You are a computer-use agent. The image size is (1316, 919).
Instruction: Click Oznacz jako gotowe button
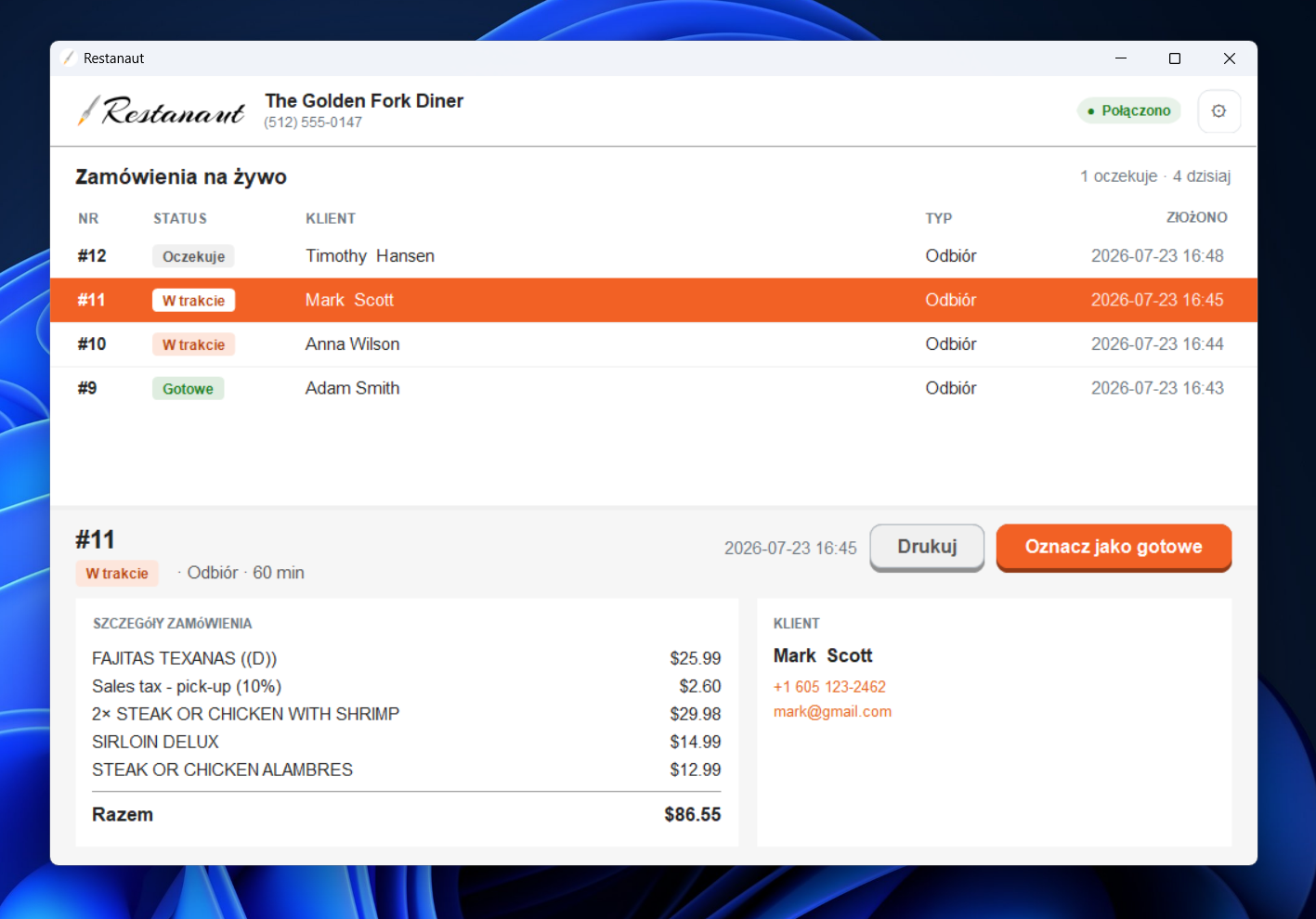point(1114,547)
